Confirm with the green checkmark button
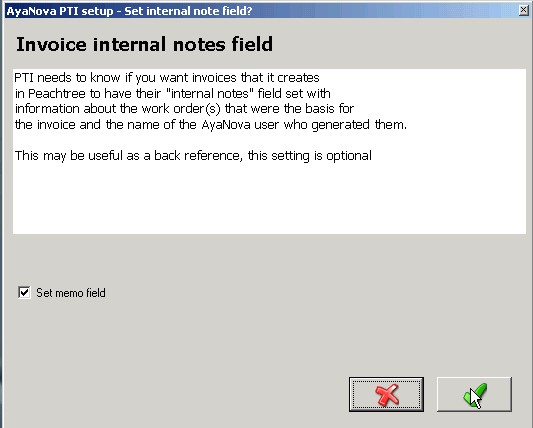 pos(474,394)
